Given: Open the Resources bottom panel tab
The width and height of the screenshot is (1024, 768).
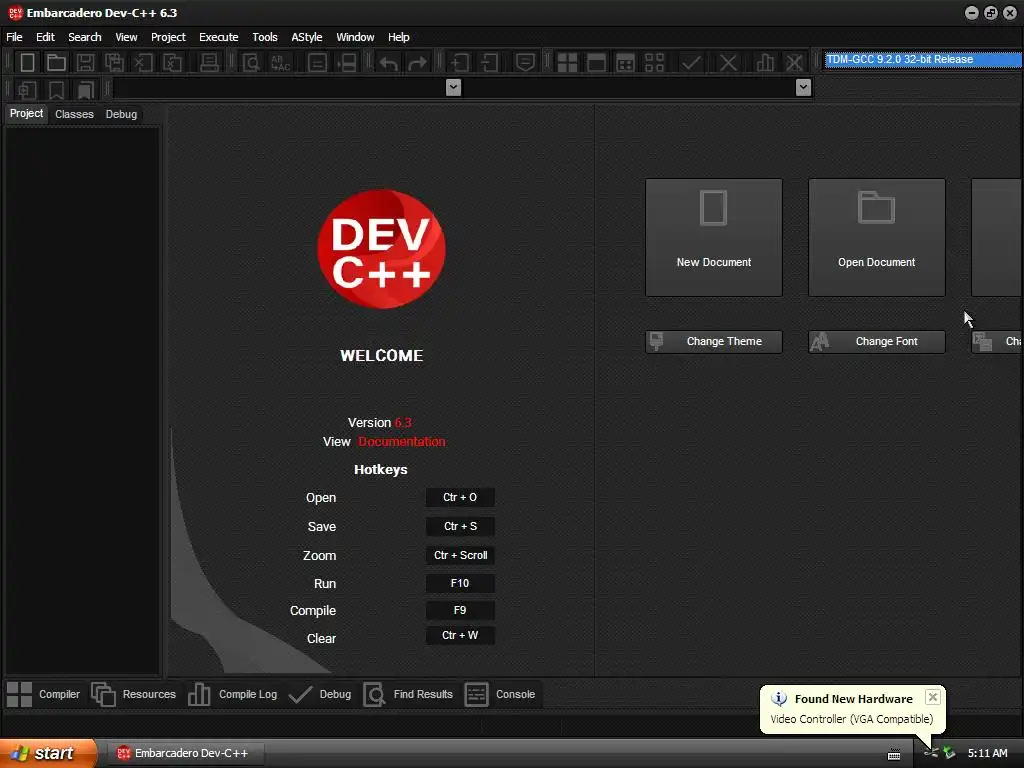Looking at the screenshot, I should pyautogui.click(x=134, y=694).
